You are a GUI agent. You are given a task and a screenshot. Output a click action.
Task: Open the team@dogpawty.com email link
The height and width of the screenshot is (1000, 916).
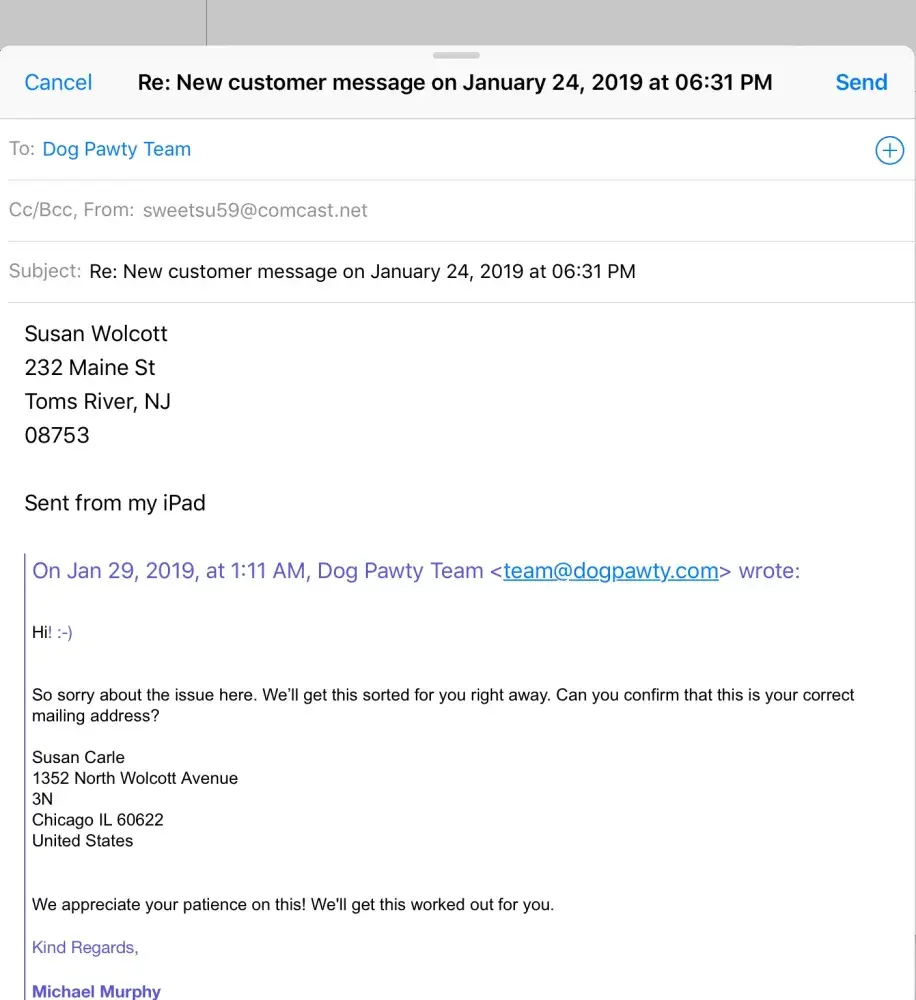point(611,571)
